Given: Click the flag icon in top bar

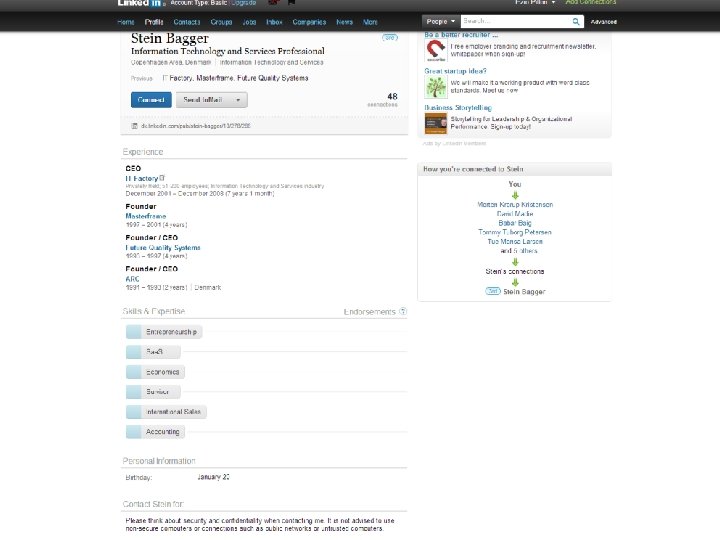Looking at the screenshot, I should tap(291, 2).
